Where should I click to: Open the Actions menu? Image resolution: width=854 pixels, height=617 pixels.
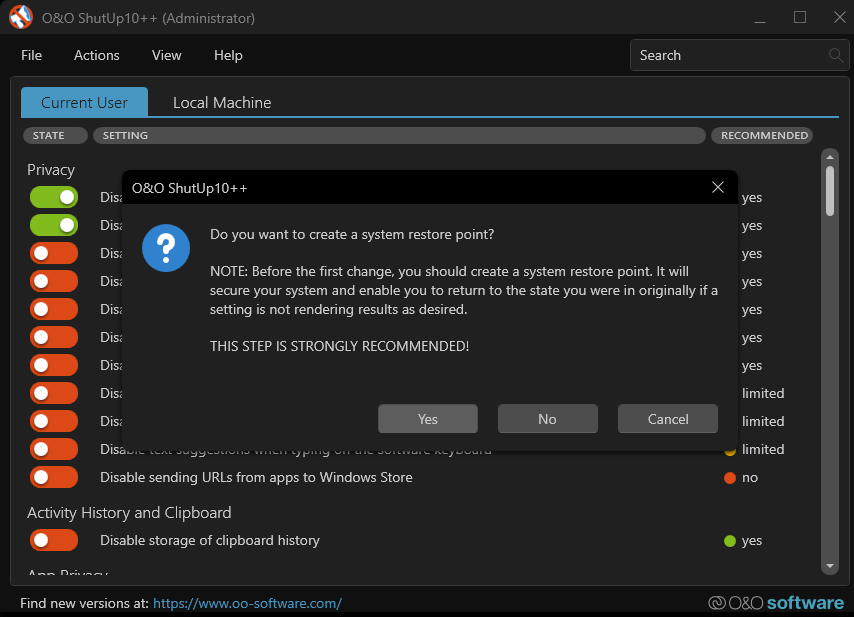pos(96,55)
